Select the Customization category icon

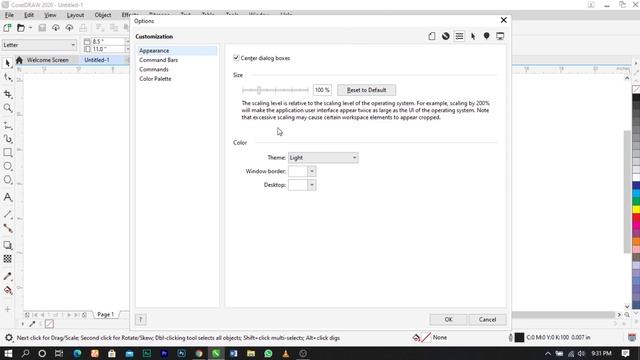pyautogui.click(x=459, y=36)
